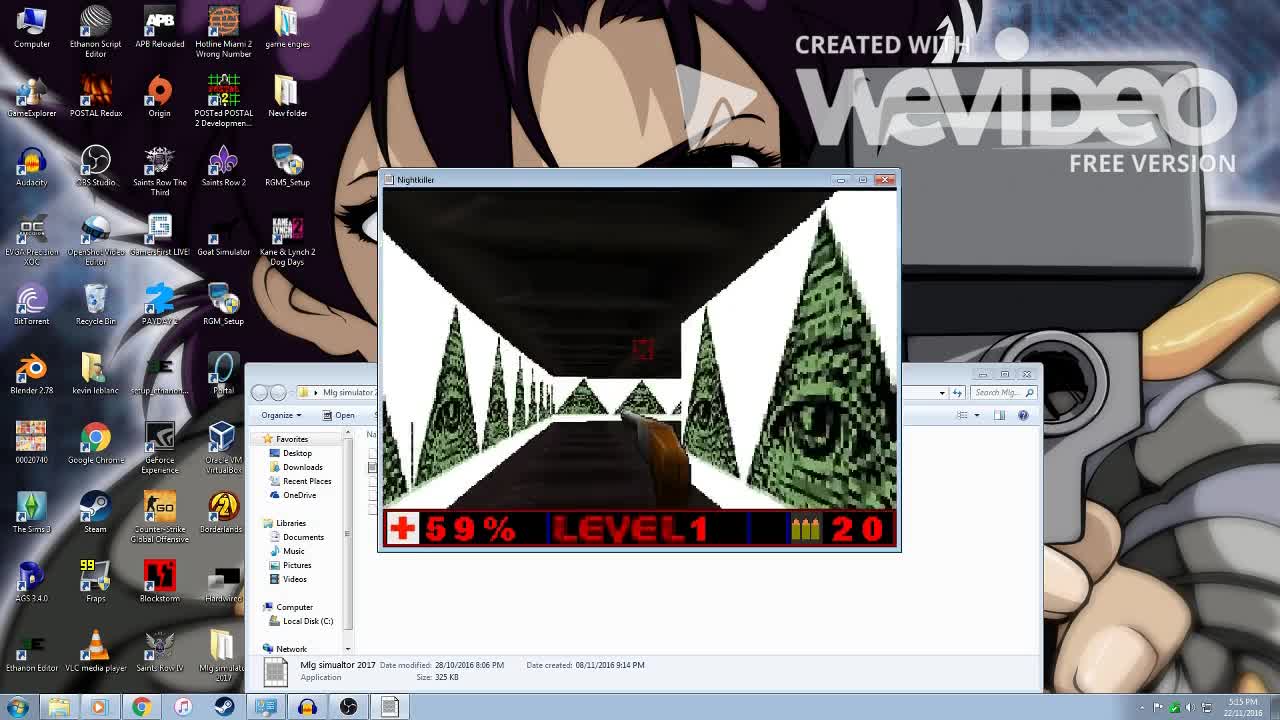1280x720 pixels.
Task: Click the iTunes icon in the taskbar
Action: click(x=183, y=707)
